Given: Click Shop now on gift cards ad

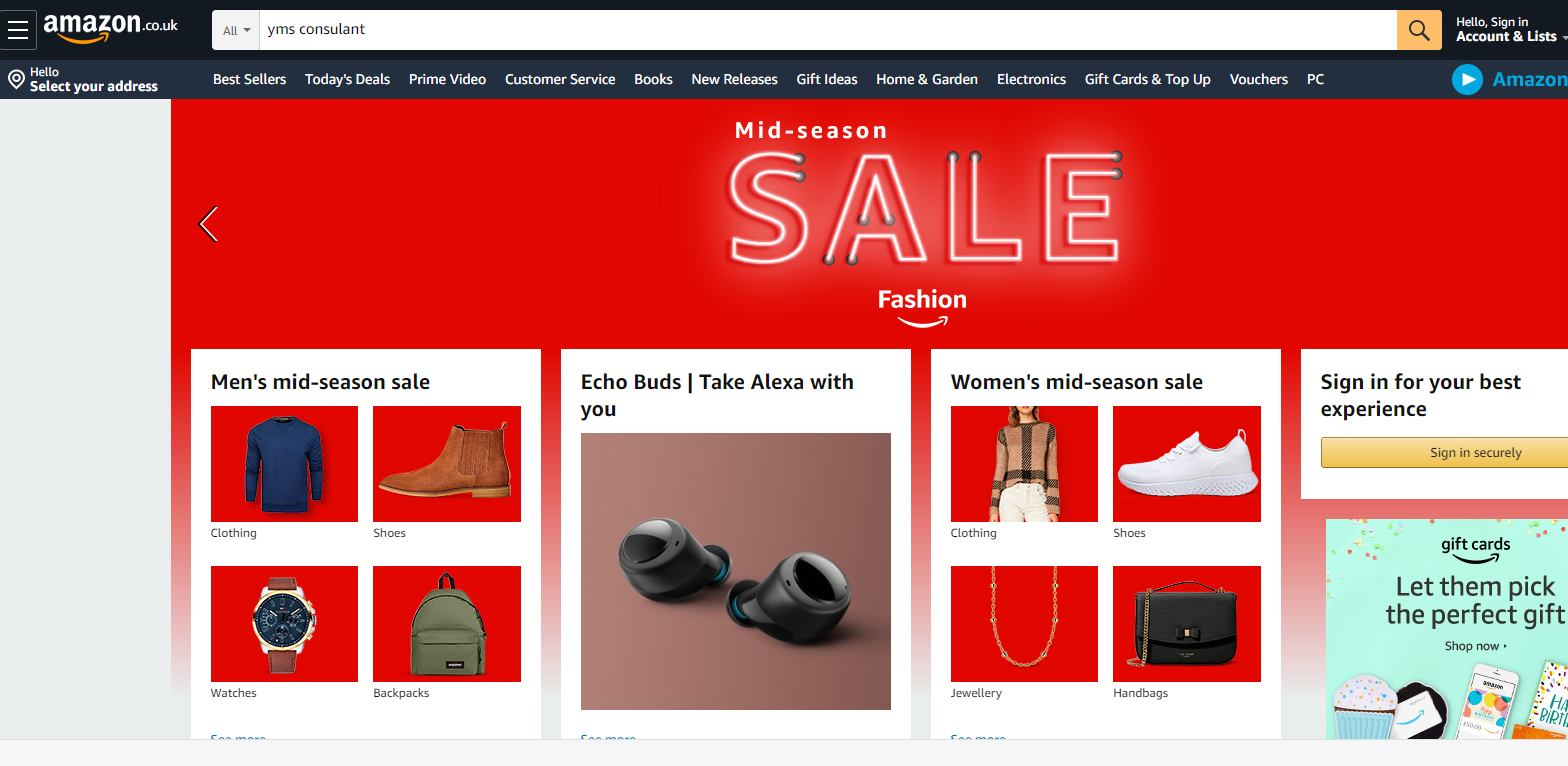Looking at the screenshot, I should (x=1475, y=646).
